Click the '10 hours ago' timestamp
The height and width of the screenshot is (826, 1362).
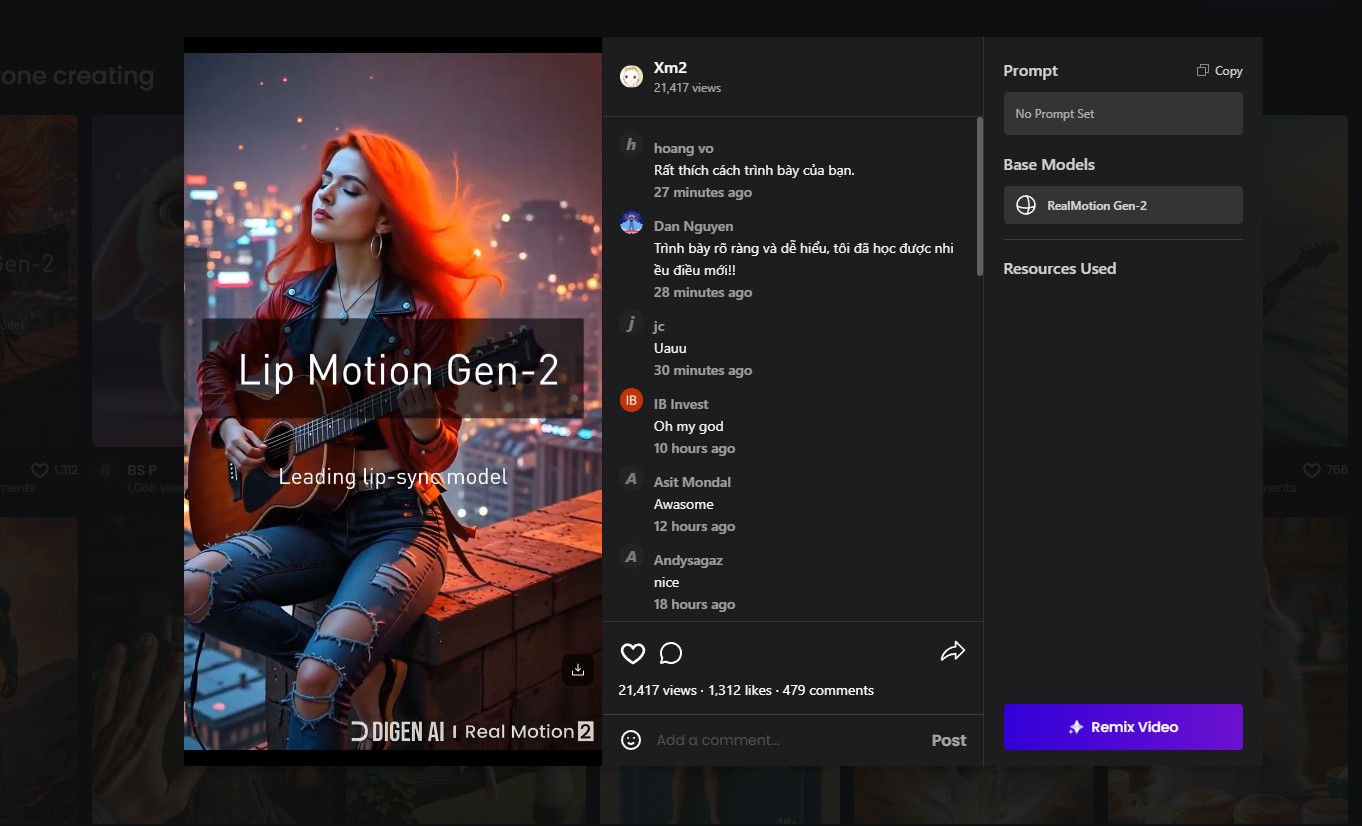click(x=694, y=448)
